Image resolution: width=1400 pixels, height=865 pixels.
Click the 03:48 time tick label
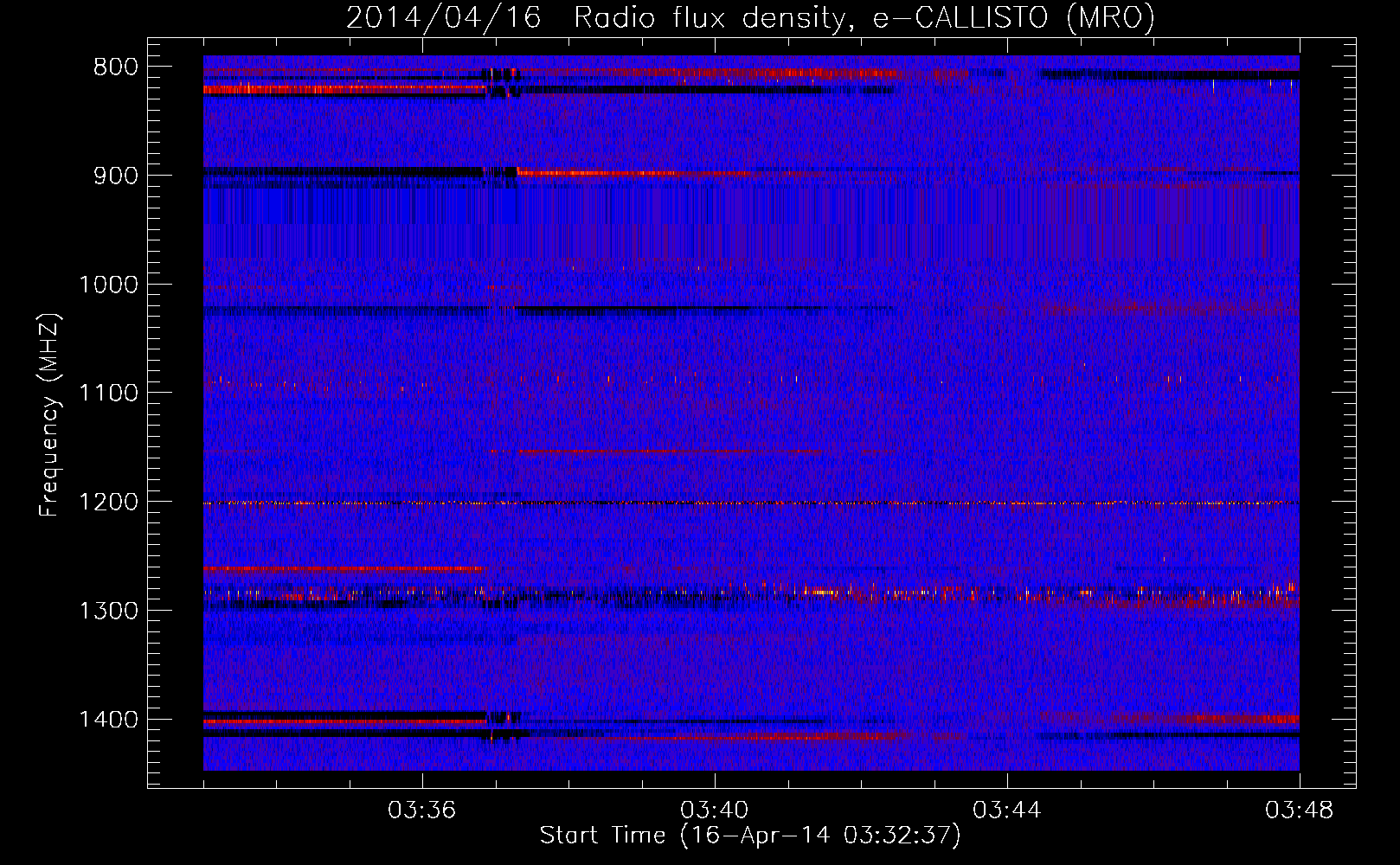coord(1300,811)
